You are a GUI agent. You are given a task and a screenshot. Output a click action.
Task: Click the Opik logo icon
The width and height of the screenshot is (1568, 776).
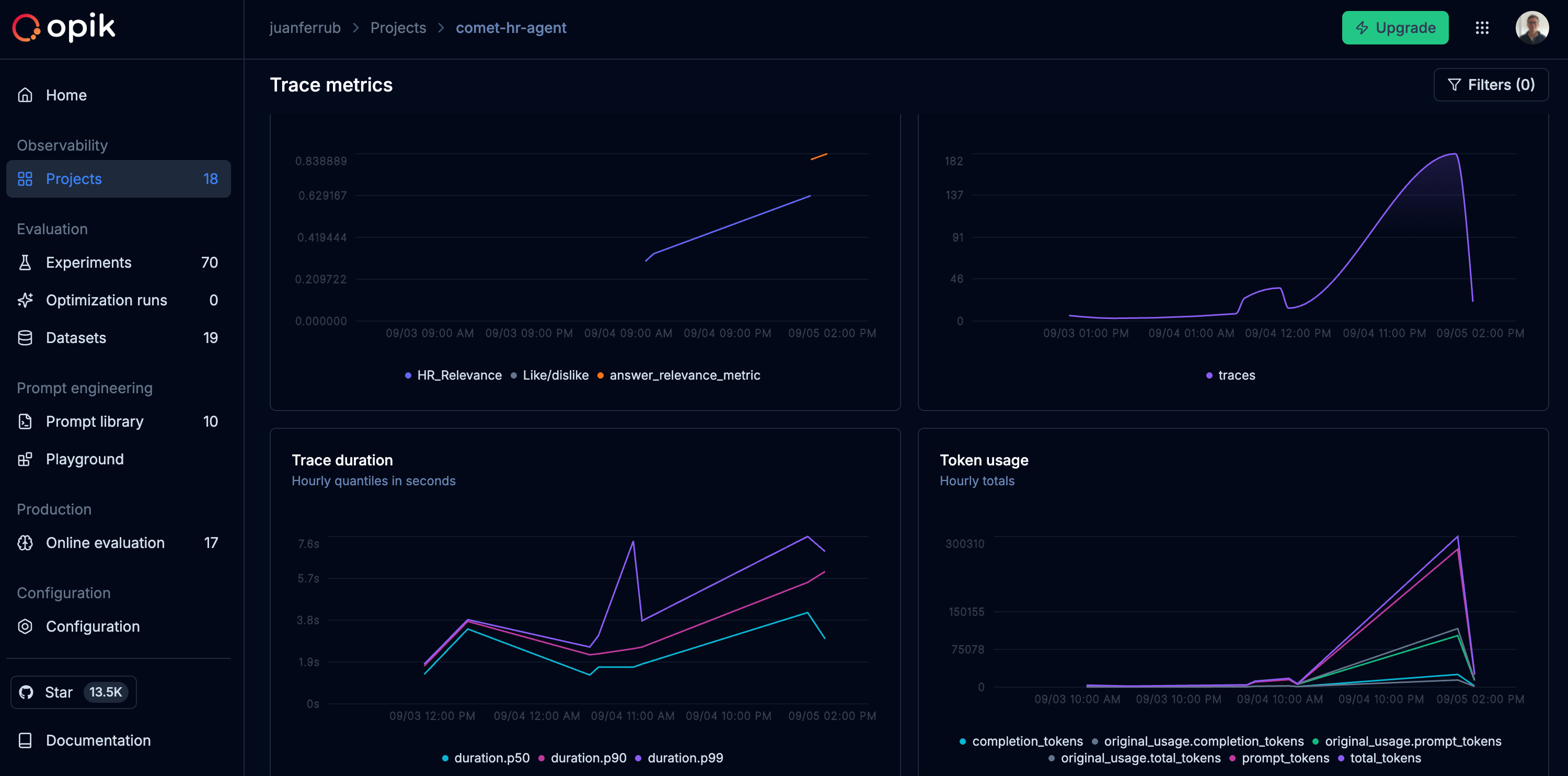26,27
